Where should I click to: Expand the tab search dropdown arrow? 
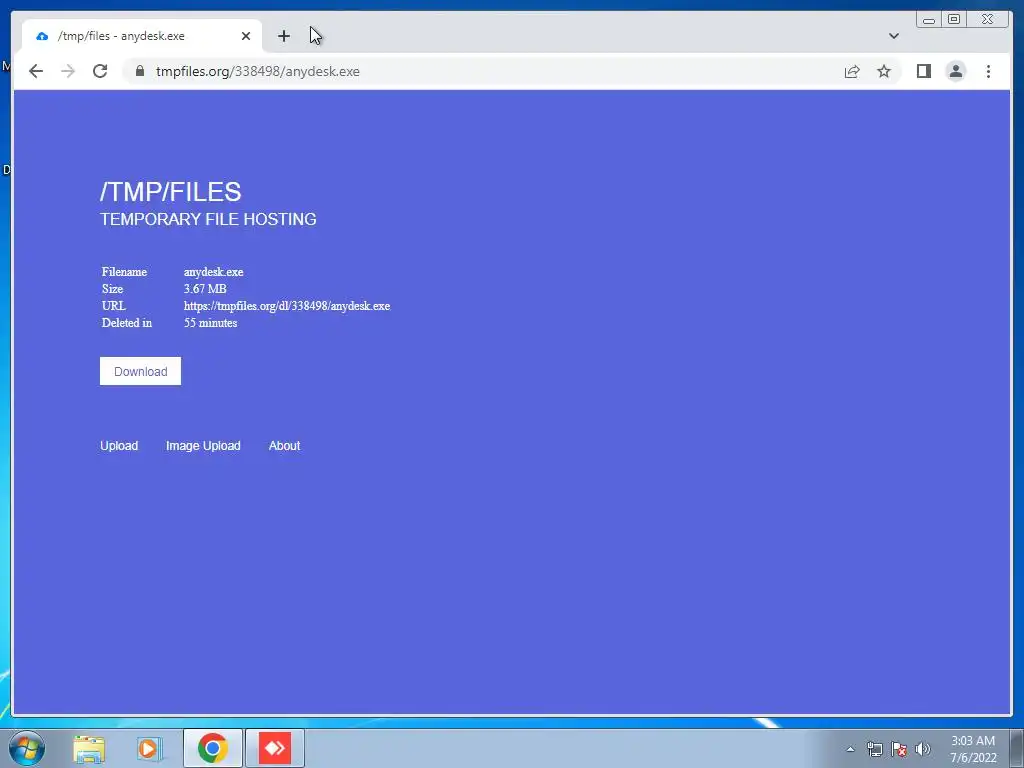[894, 36]
